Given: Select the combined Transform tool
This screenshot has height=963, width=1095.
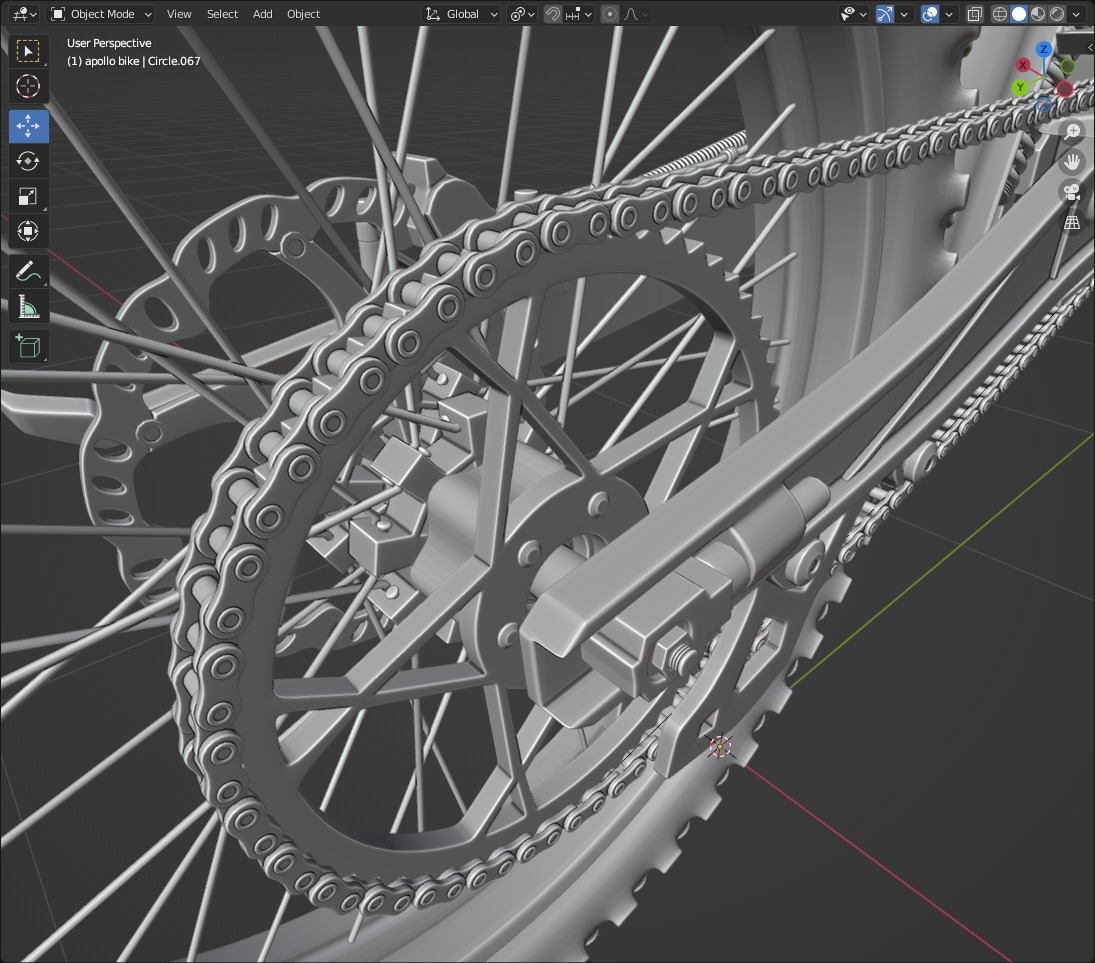Looking at the screenshot, I should (28, 231).
